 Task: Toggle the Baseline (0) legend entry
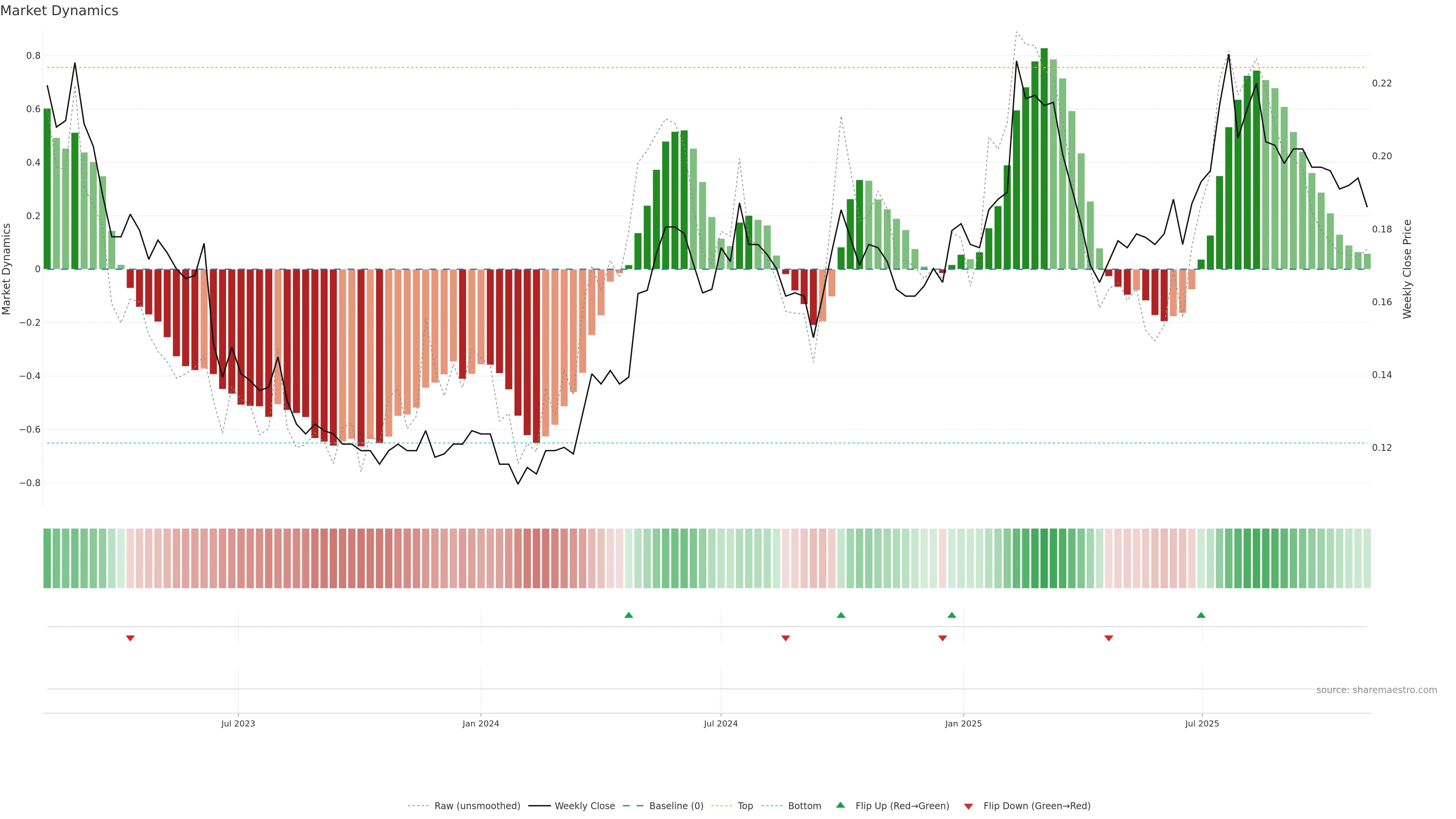676,806
